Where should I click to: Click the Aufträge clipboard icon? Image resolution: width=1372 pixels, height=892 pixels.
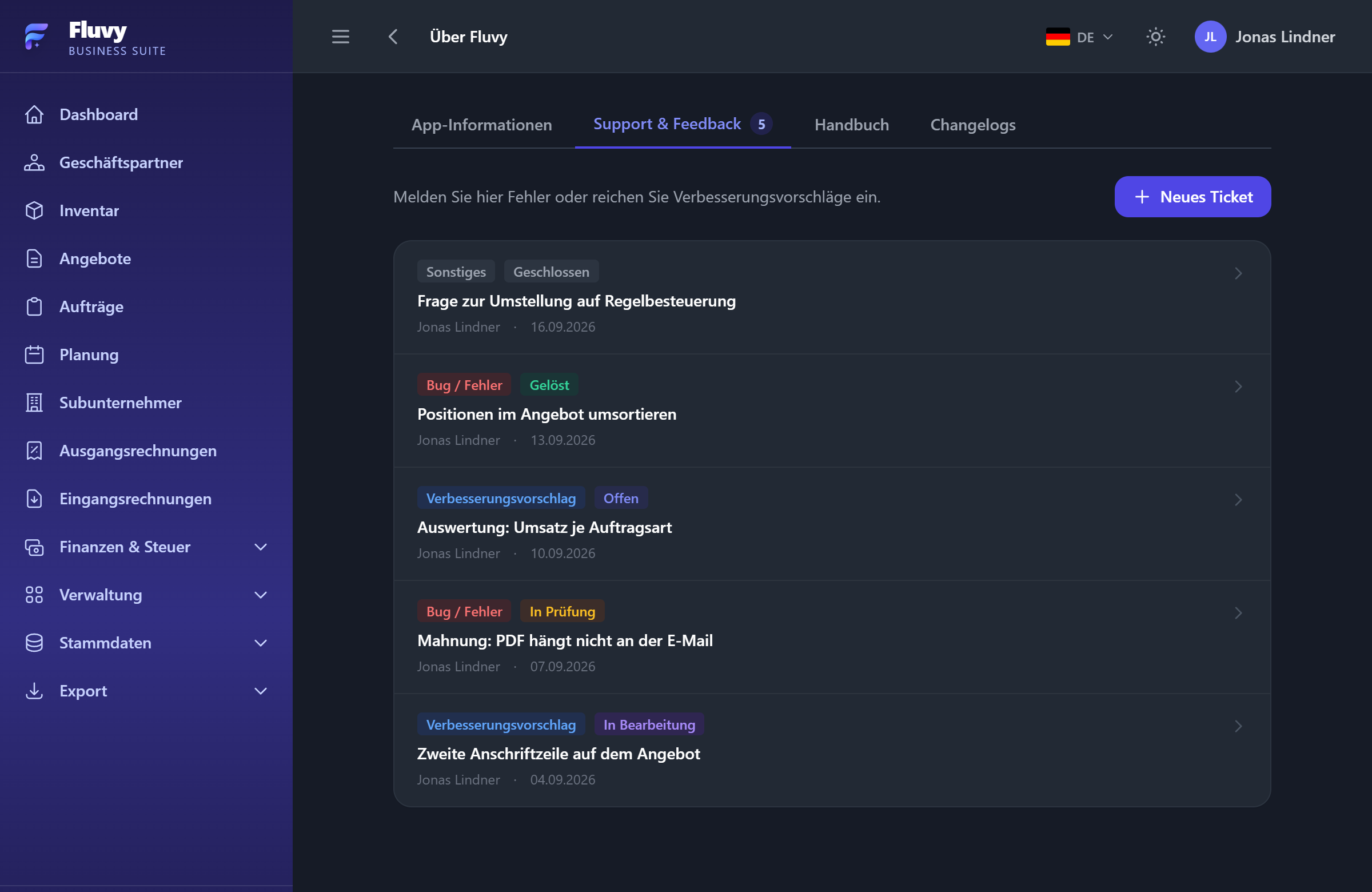point(34,306)
